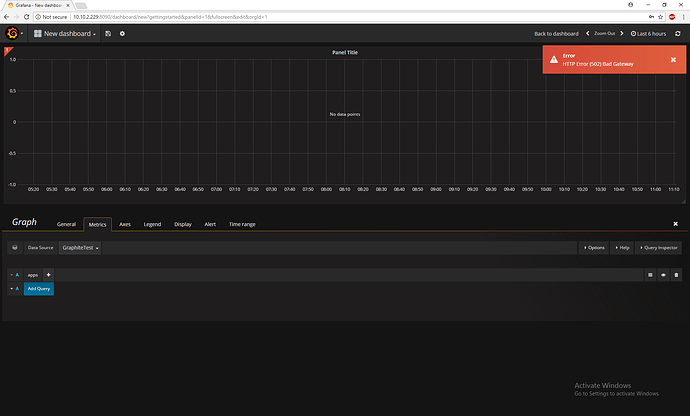Image resolution: width=690 pixels, height=416 pixels.
Task: Open the GraphiteTest data source dropdown
Action: 80,248
